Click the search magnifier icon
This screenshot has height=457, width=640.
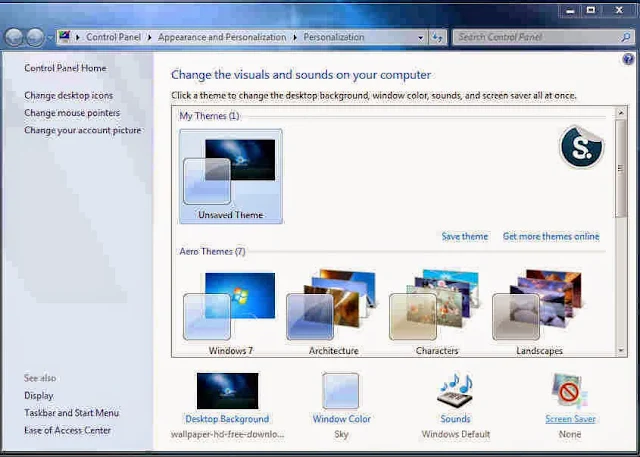click(625, 38)
